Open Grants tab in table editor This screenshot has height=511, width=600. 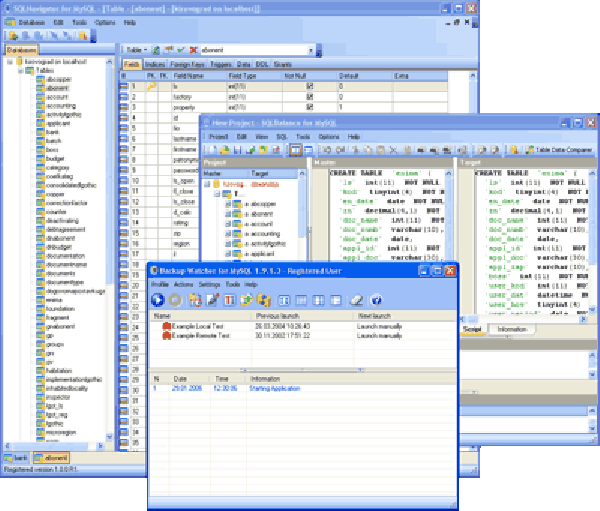coord(283,64)
